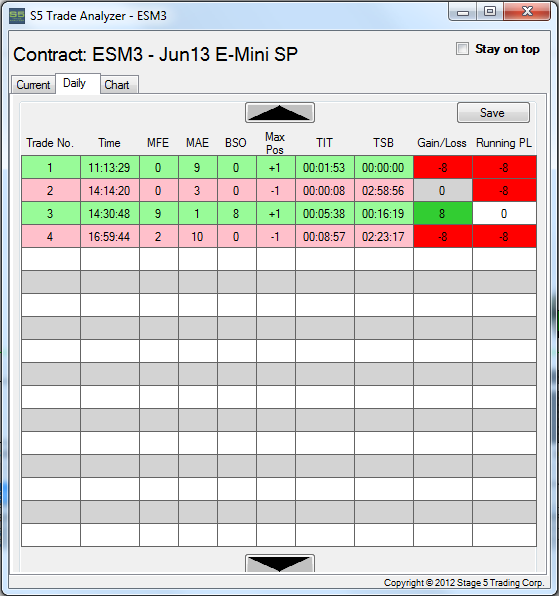Select trade number 1 cell
559x596 pixels.
51,167
